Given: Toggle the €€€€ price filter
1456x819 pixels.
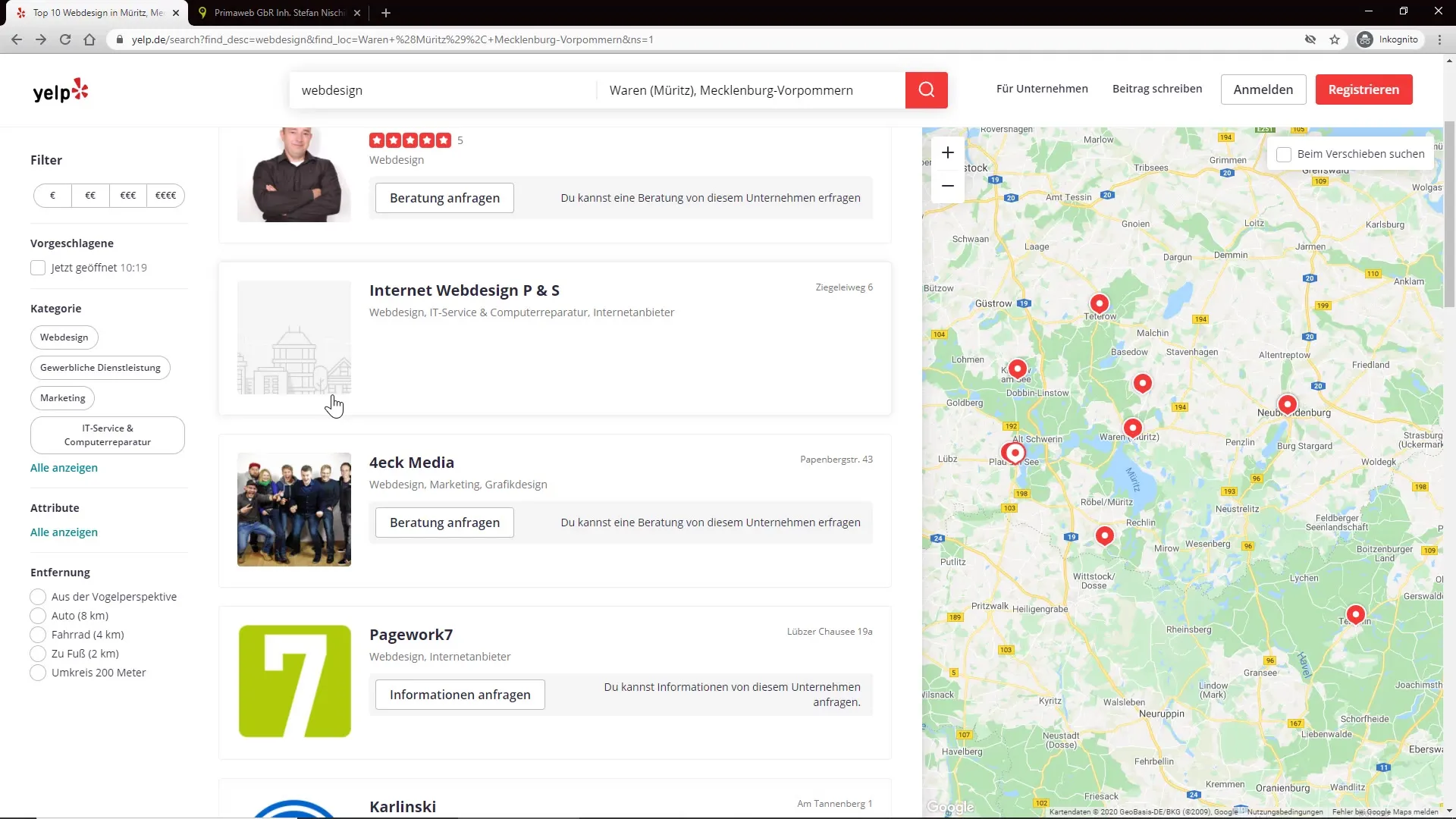Looking at the screenshot, I should tap(165, 196).
